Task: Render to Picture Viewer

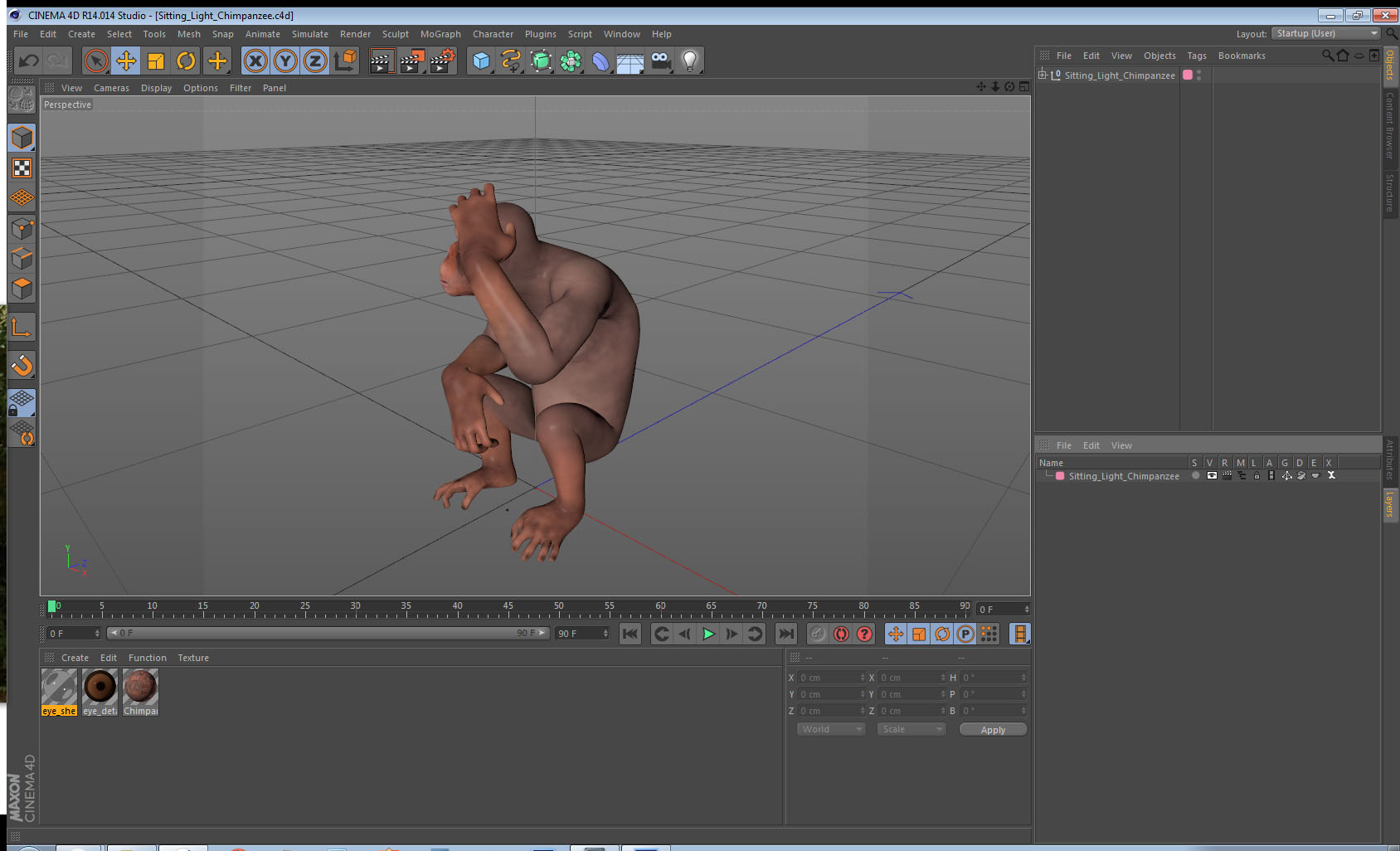Action: pos(412,61)
